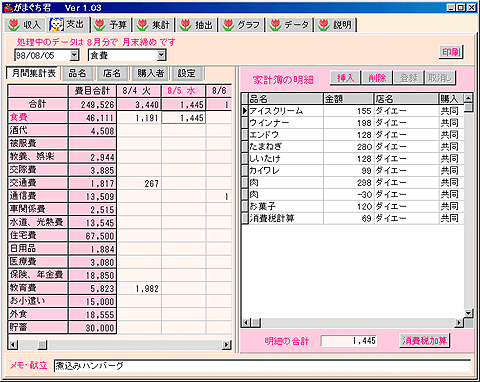Image resolution: width=480 pixels, height=382 pixels.
Task: Click the 費目合計 column header
Action: click(92, 91)
